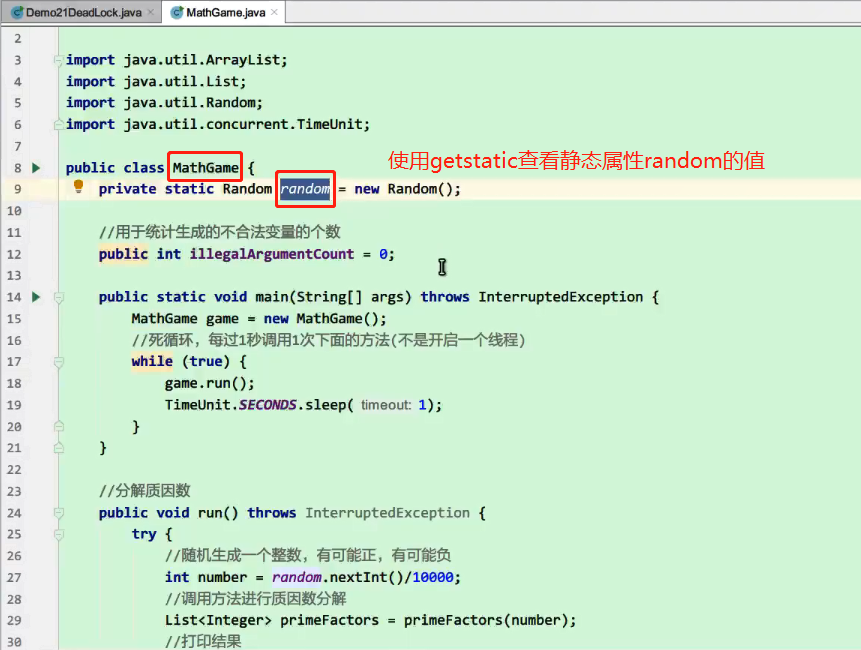Select the MathGame.java editor tab
This screenshot has height=650, width=861.
pos(226,12)
